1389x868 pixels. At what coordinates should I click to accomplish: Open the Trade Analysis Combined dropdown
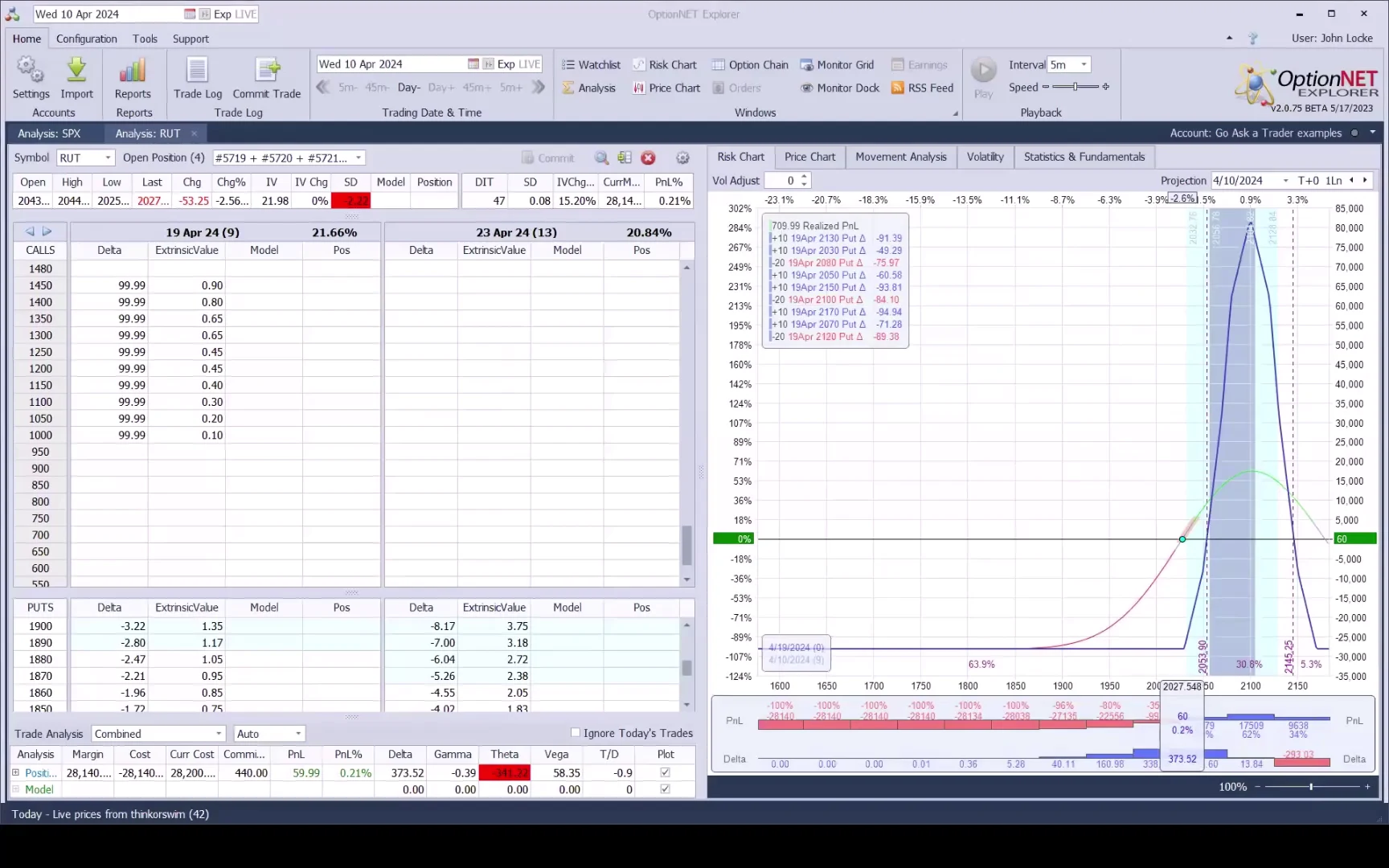point(219,734)
